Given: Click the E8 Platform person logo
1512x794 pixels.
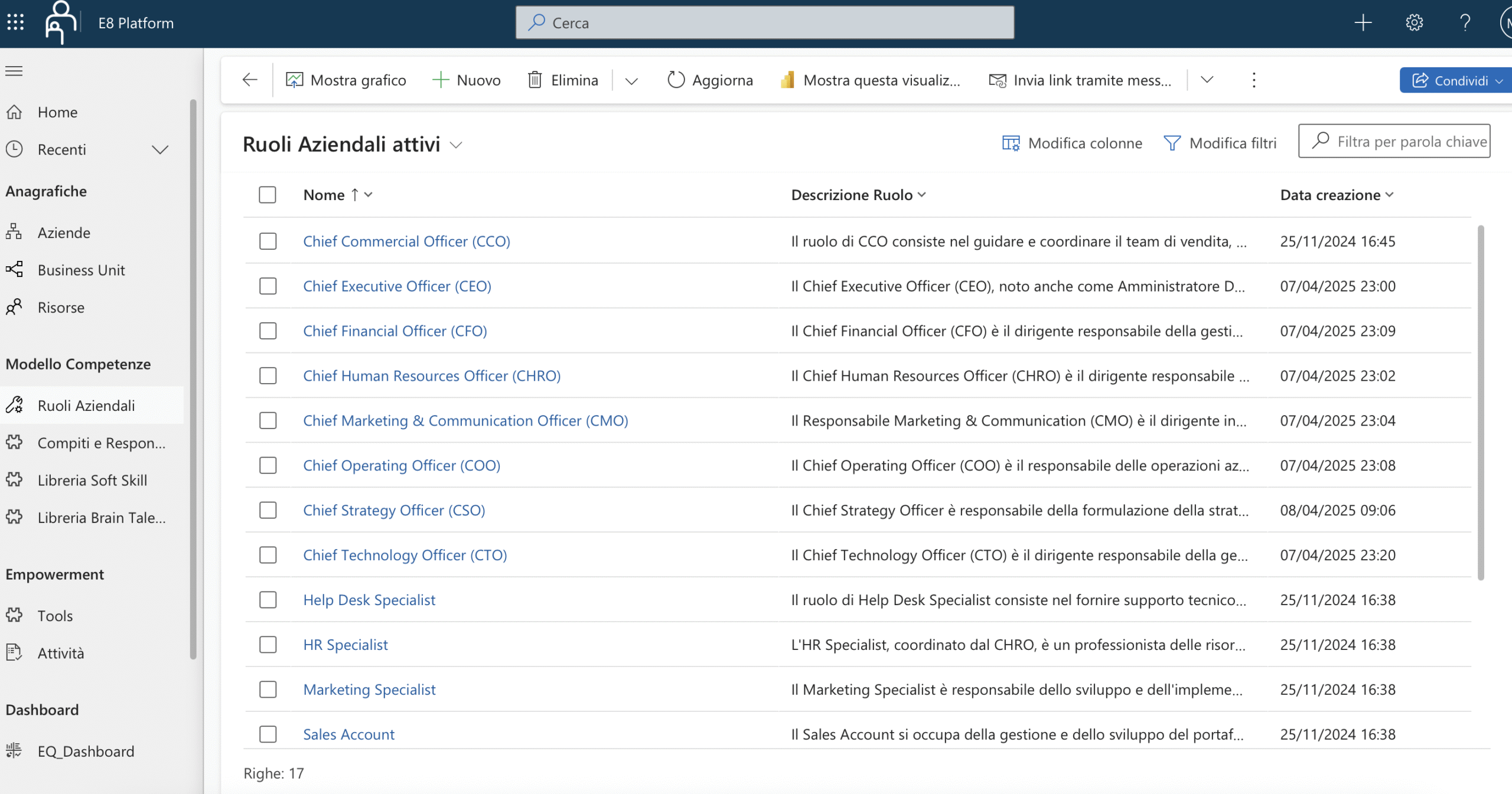Looking at the screenshot, I should 61,22.
